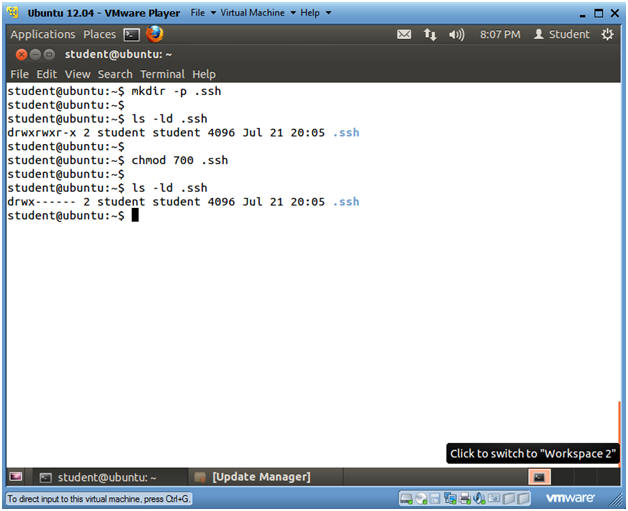Open Firefox from the top panel
Image resolution: width=628 pixels, height=511 pixels.
coord(155,34)
